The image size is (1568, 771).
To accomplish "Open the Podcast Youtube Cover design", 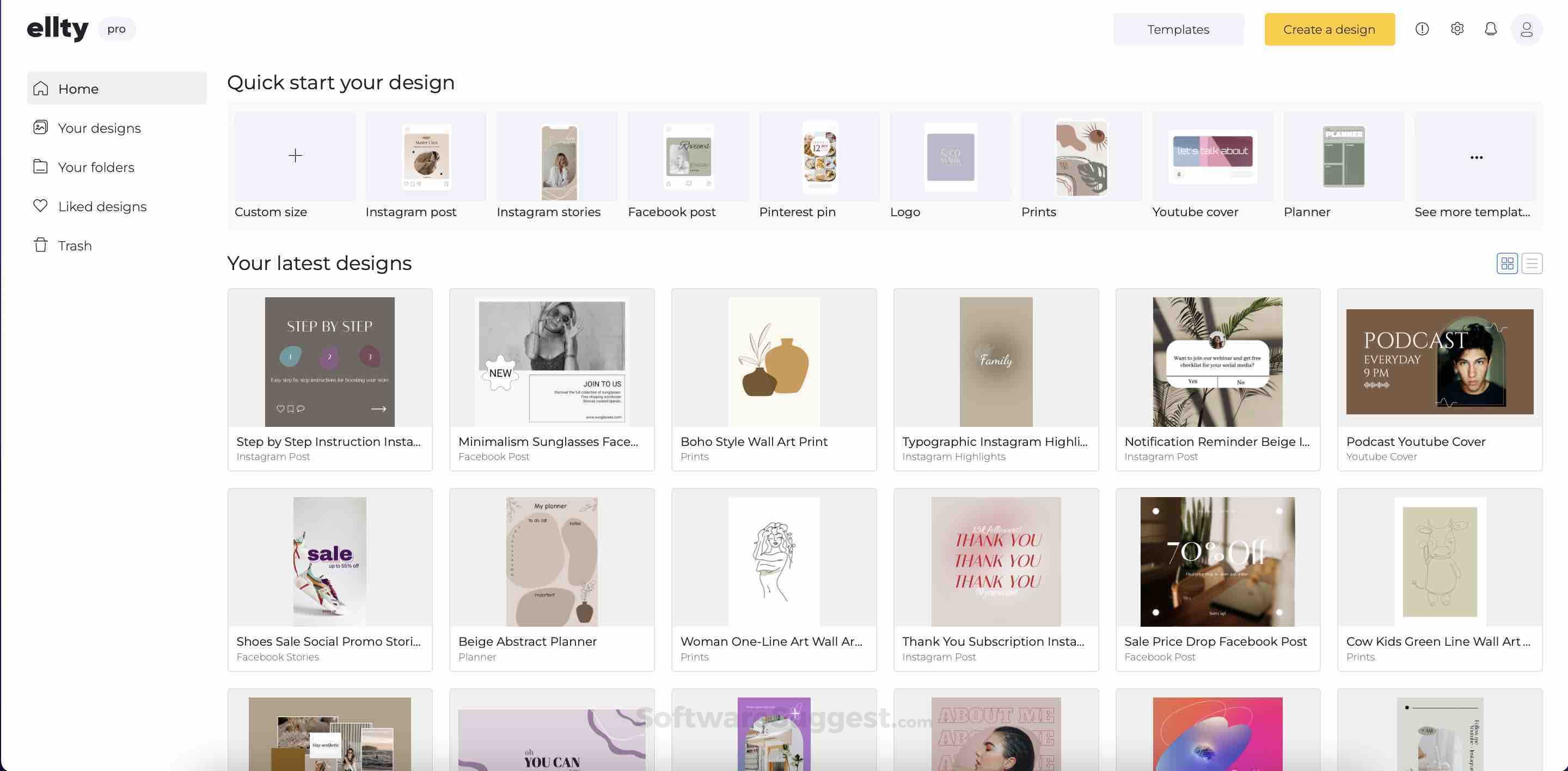I will (1440, 363).
